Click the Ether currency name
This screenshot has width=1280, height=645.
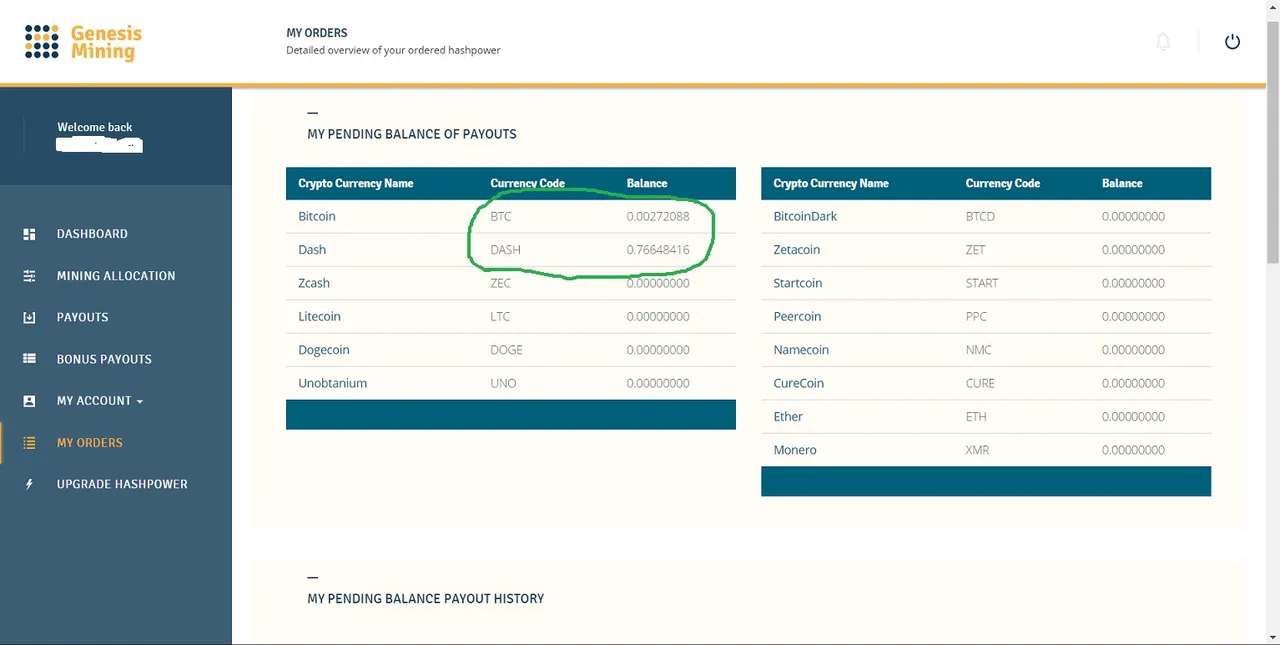click(x=788, y=416)
